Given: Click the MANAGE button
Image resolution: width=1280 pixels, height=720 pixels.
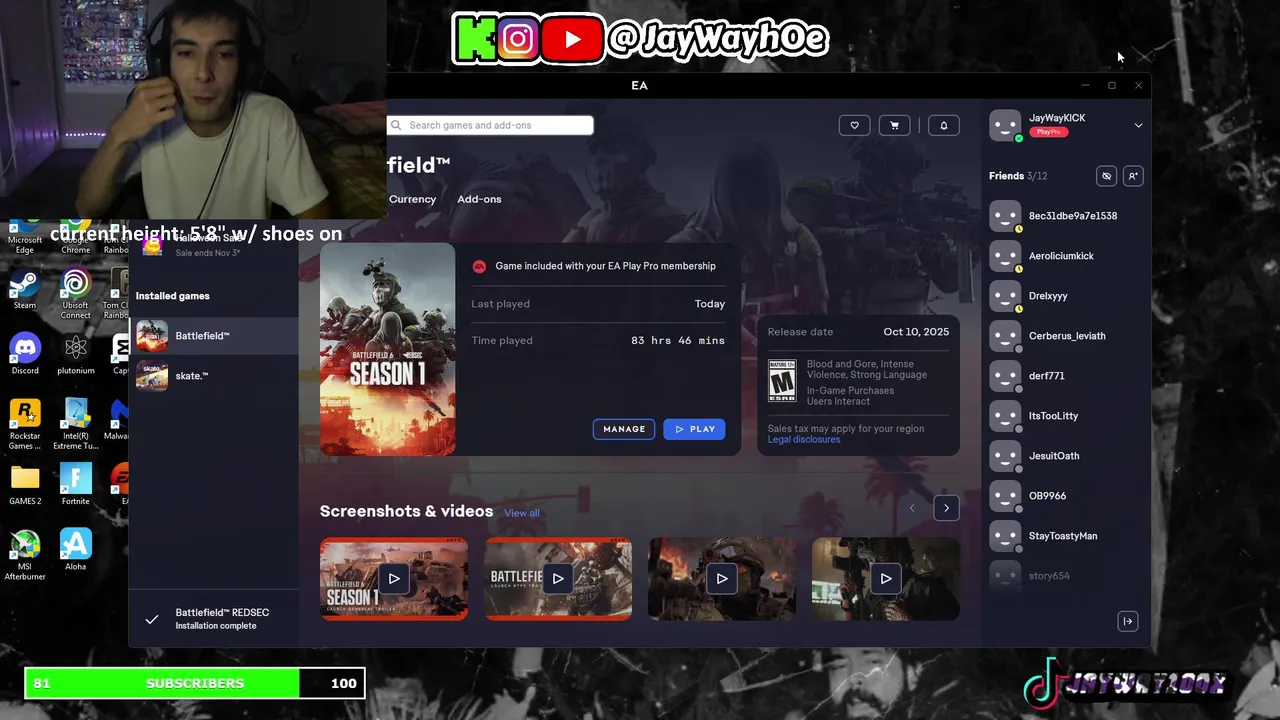Looking at the screenshot, I should [624, 429].
